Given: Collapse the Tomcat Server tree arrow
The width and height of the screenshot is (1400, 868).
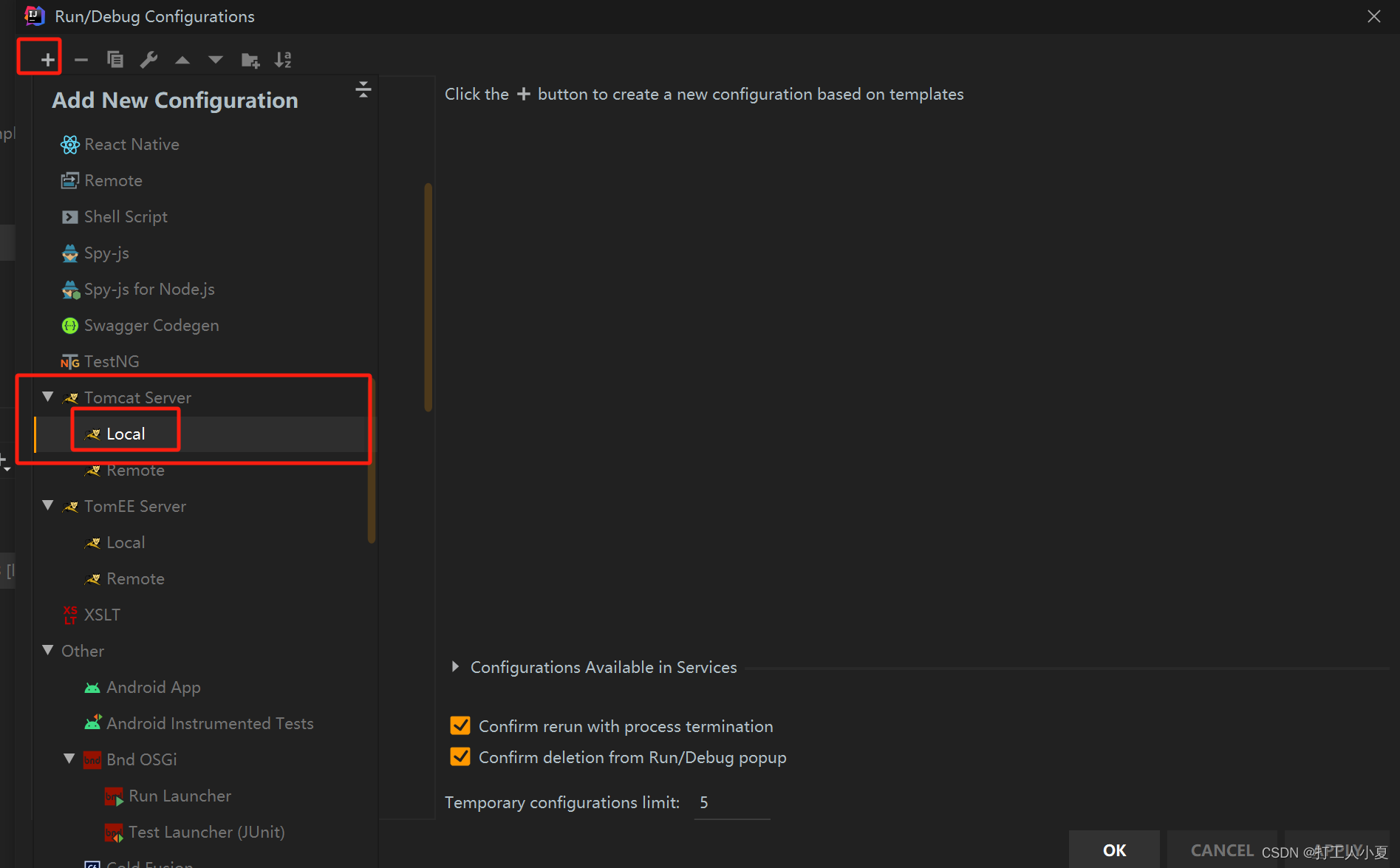Looking at the screenshot, I should pyautogui.click(x=48, y=397).
